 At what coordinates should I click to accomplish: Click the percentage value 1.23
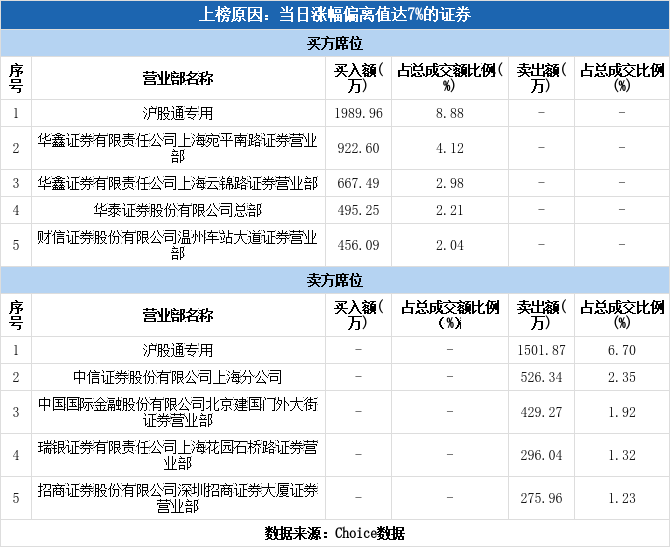(x=622, y=498)
